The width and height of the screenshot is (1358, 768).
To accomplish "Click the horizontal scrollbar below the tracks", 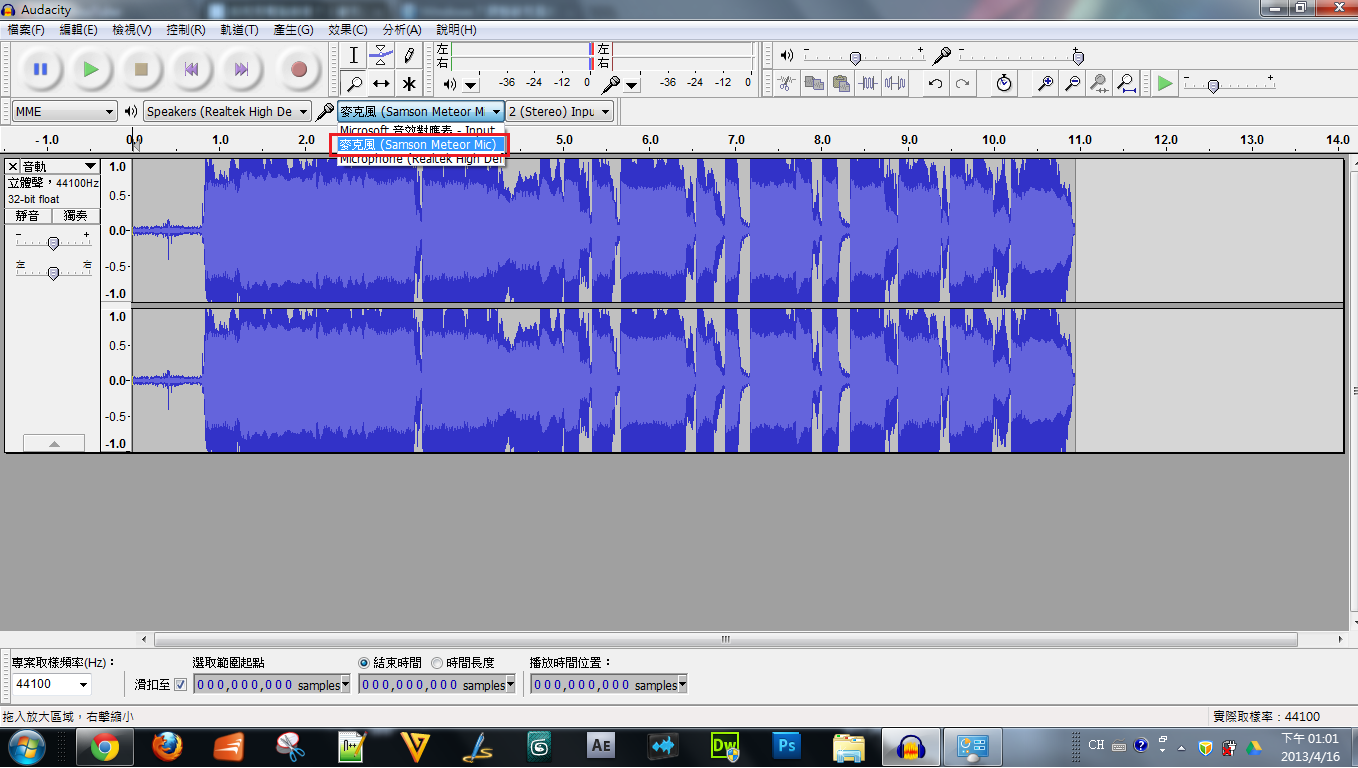I will point(725,640).
